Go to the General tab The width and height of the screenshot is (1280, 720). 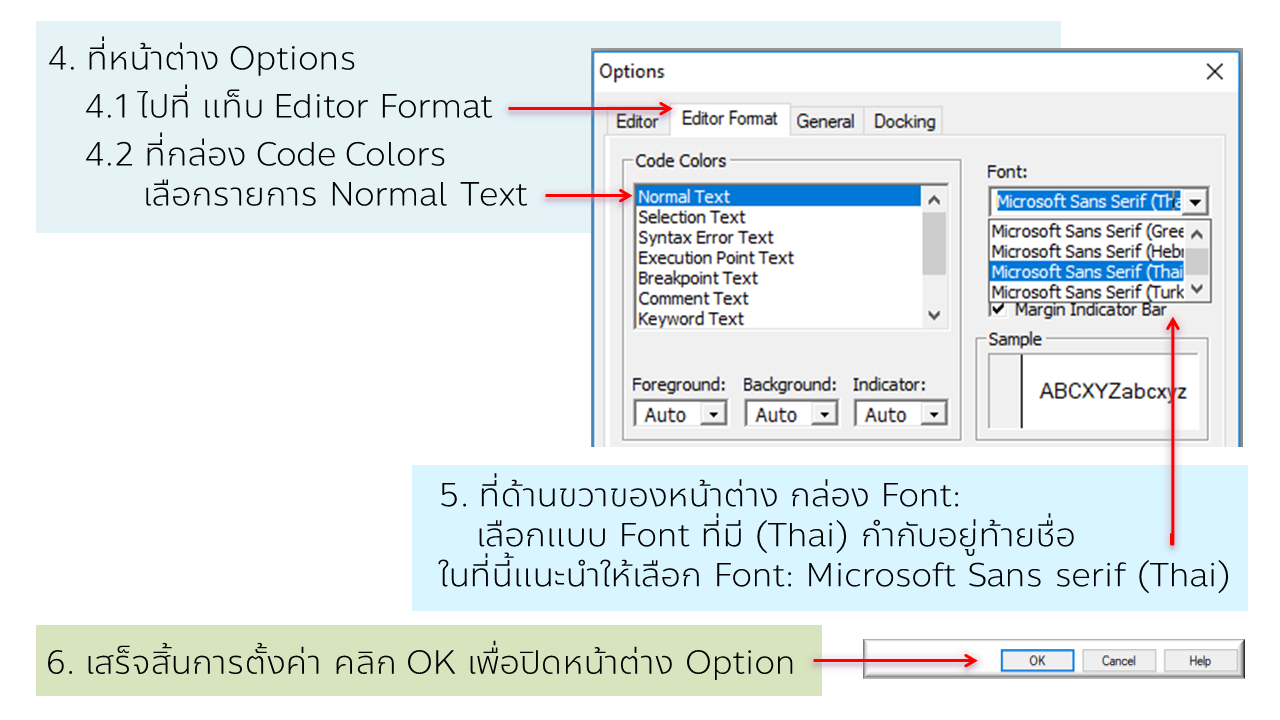825,121
